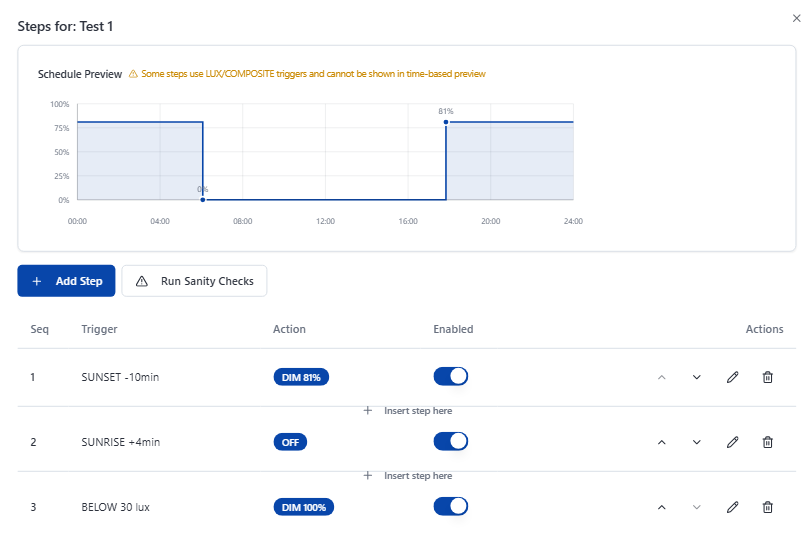The width and height of the screenshot is (810, 544).
Task: Click the DIM 100% action badge
Action: [304, 508]
